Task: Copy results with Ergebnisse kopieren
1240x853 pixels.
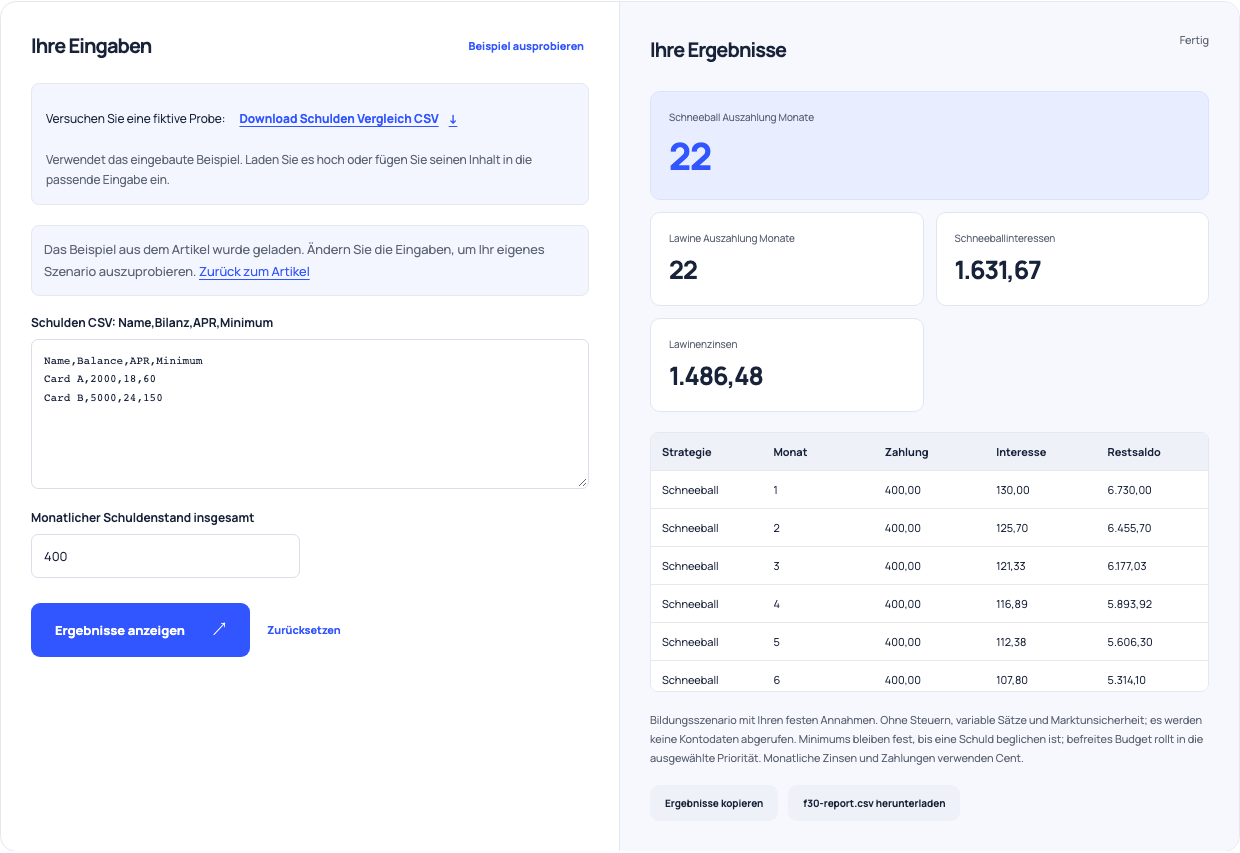Action: 714,803
